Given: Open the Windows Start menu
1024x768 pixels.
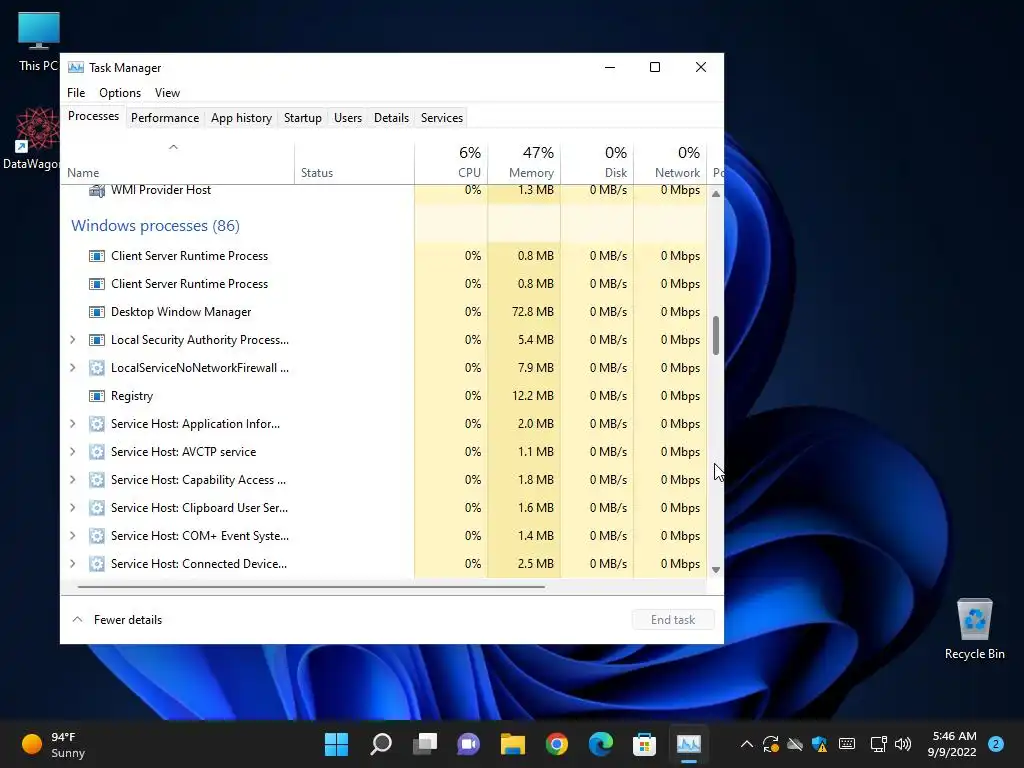Looking at the screenshot, I should tap(336, 744).
